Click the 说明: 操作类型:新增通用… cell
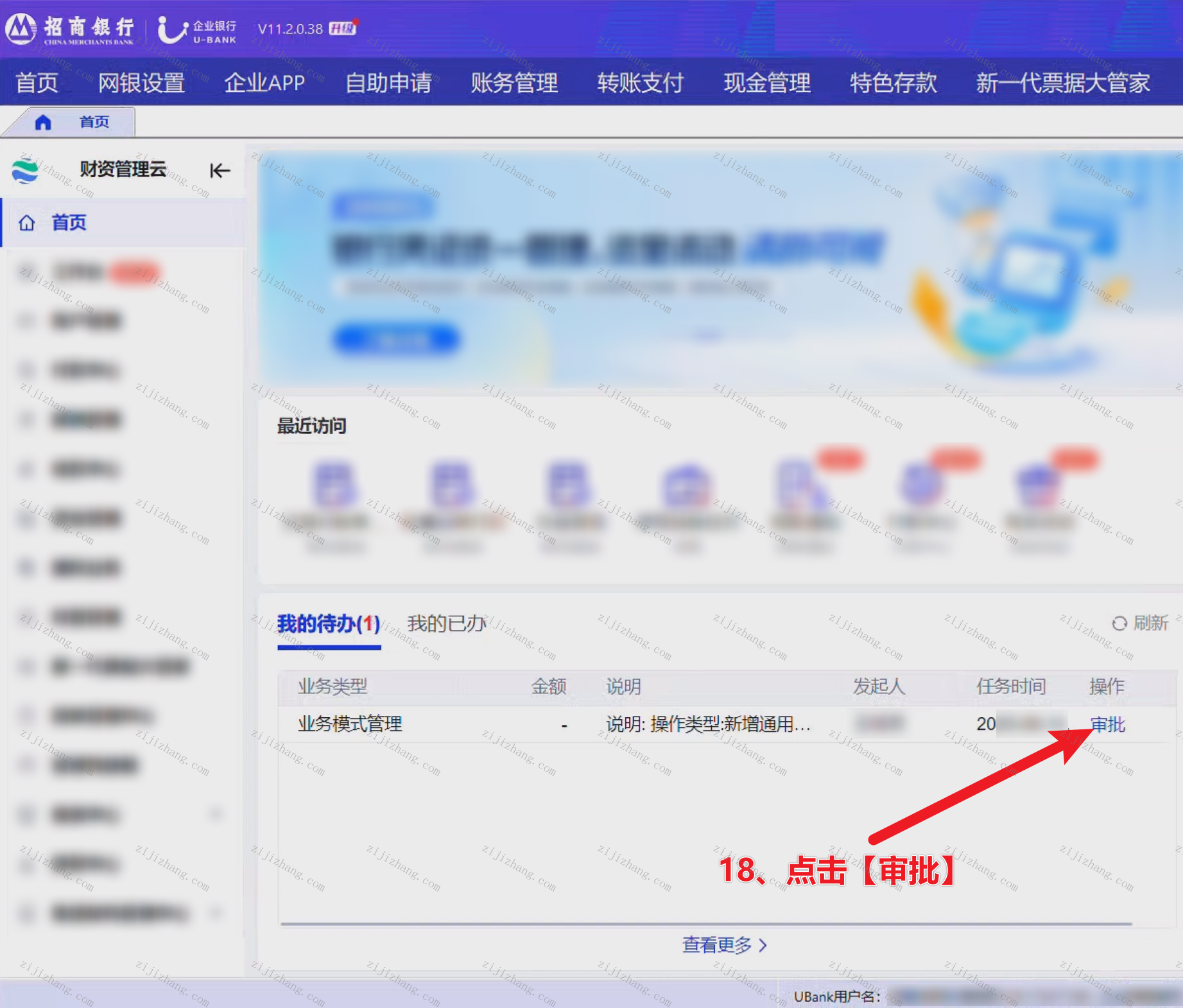The width and height of the screenshot is (1183, 1008). tap(708, 724)
